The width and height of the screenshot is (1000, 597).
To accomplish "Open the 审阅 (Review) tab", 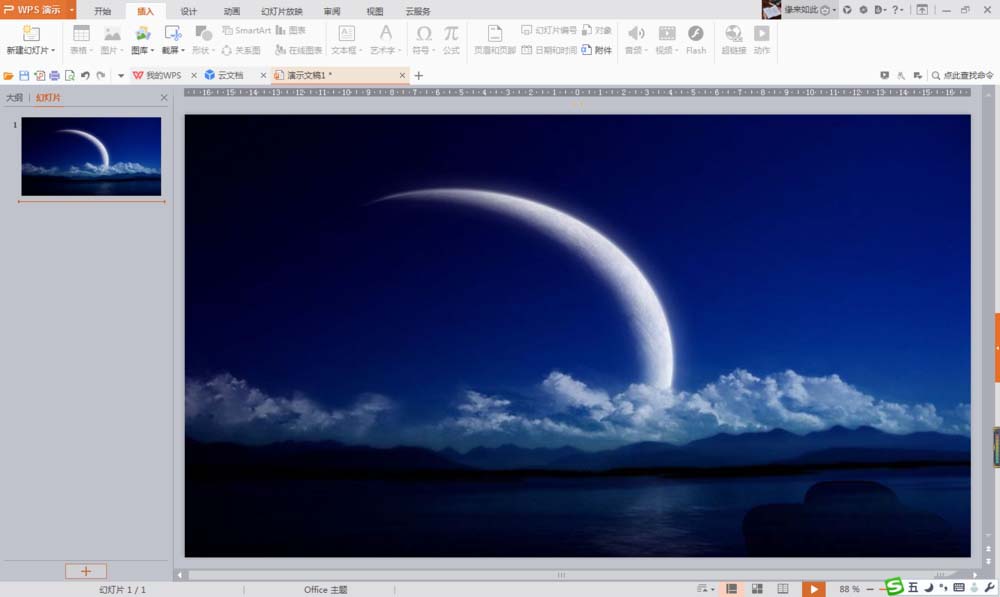I will coord(332,11).
